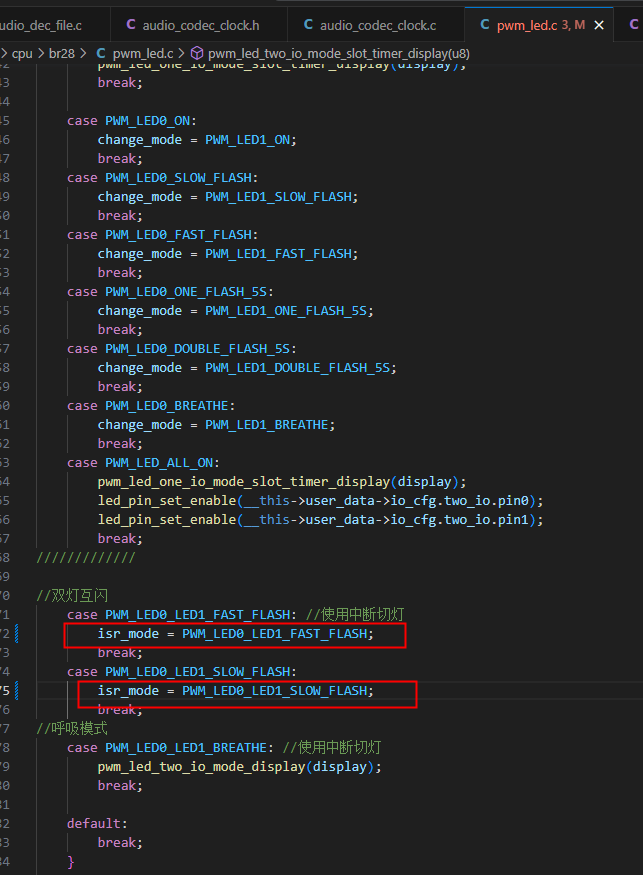Open the br28 folder breadcrumb

61,54
